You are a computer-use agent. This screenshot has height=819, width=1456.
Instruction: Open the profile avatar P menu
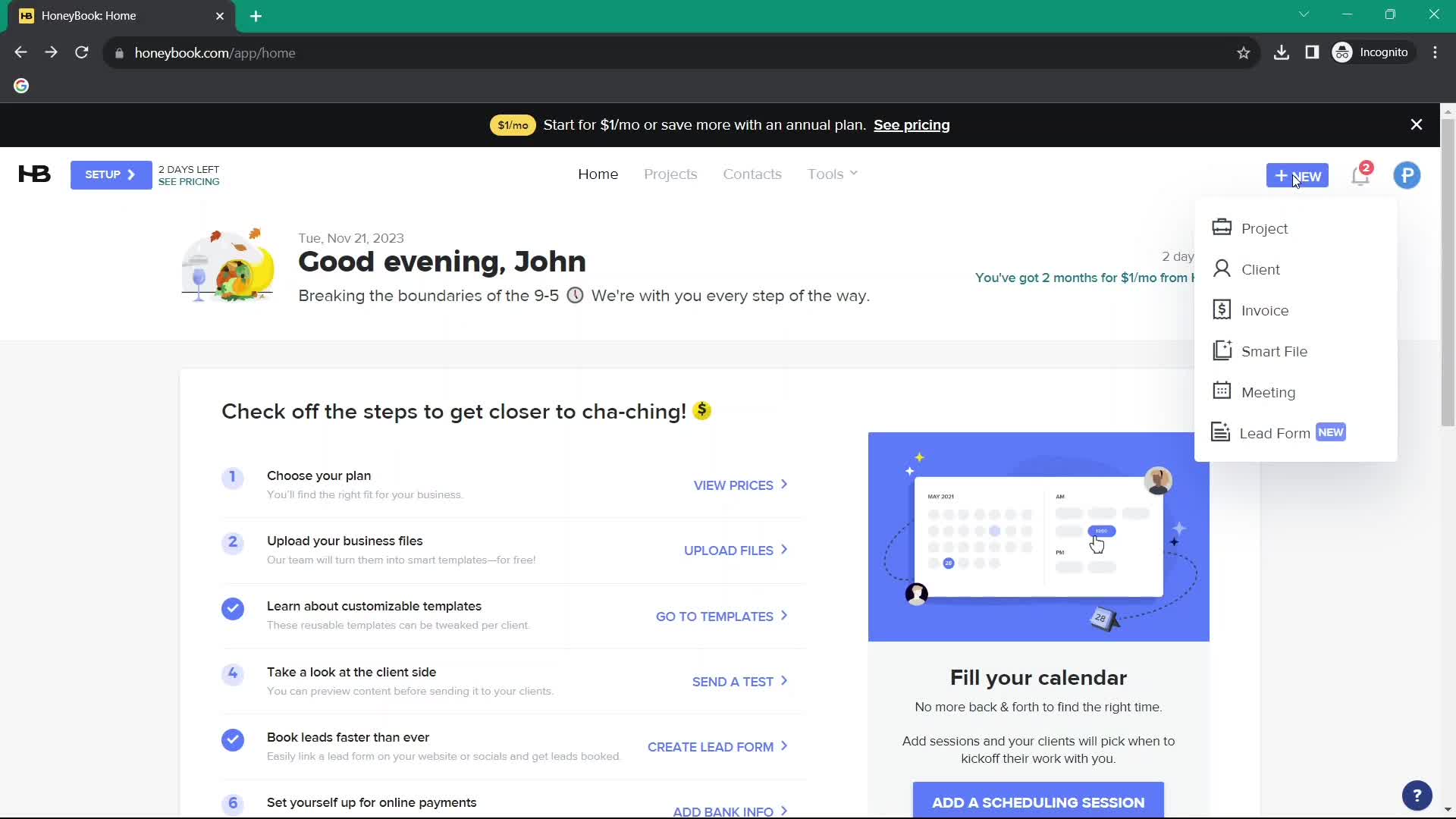click(1407, 176)
